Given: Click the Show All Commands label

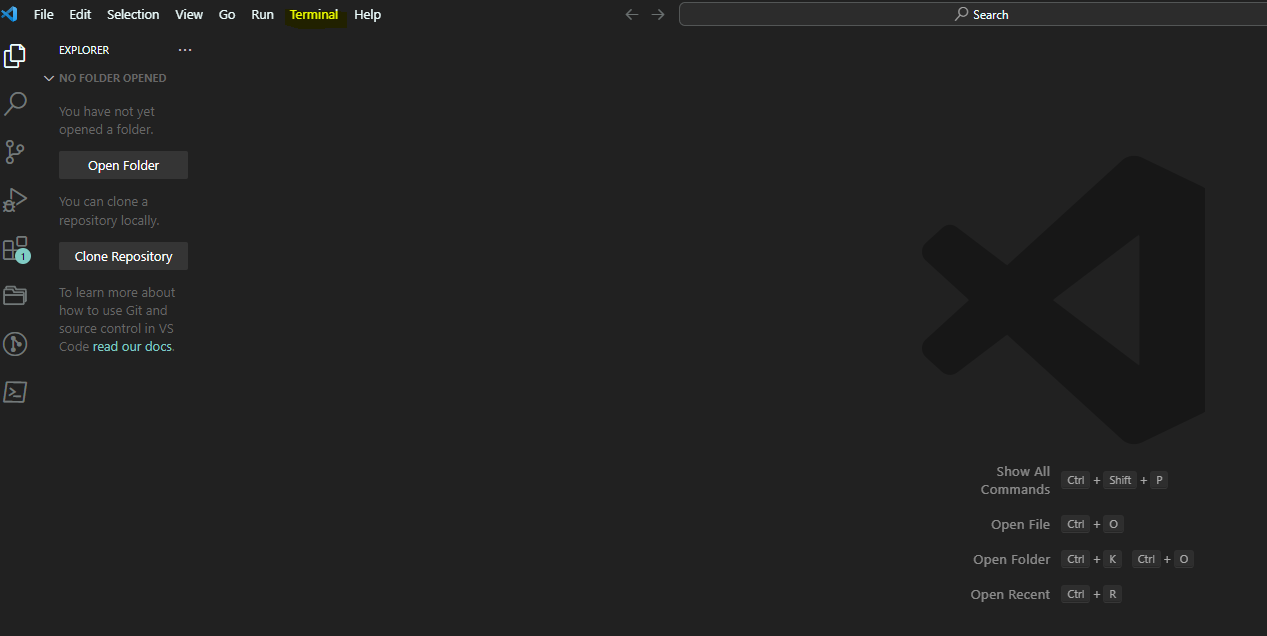Looking at the screenshot, I should coord(1015,480).
